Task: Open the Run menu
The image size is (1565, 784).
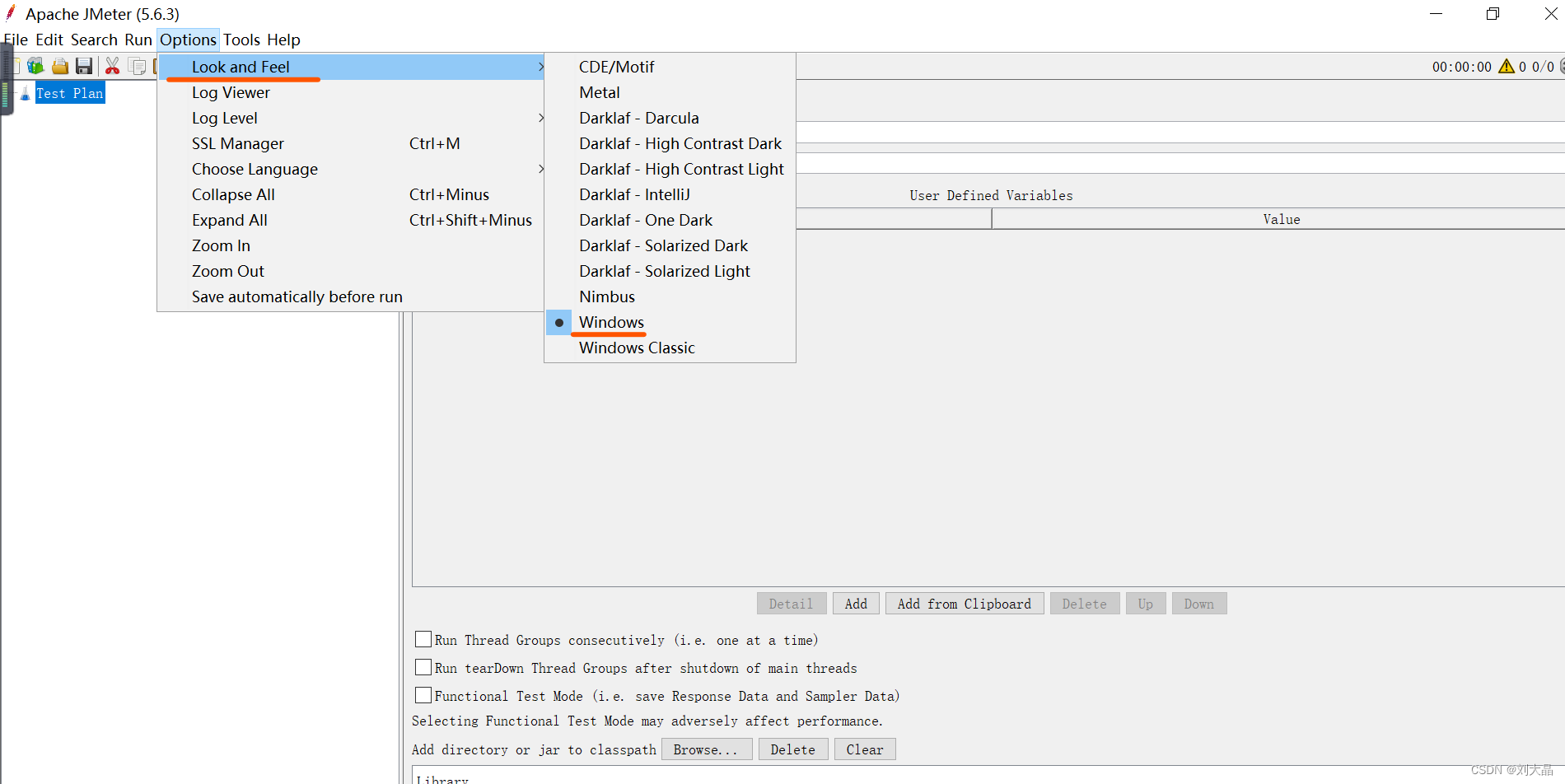Action: click(138, 40)
